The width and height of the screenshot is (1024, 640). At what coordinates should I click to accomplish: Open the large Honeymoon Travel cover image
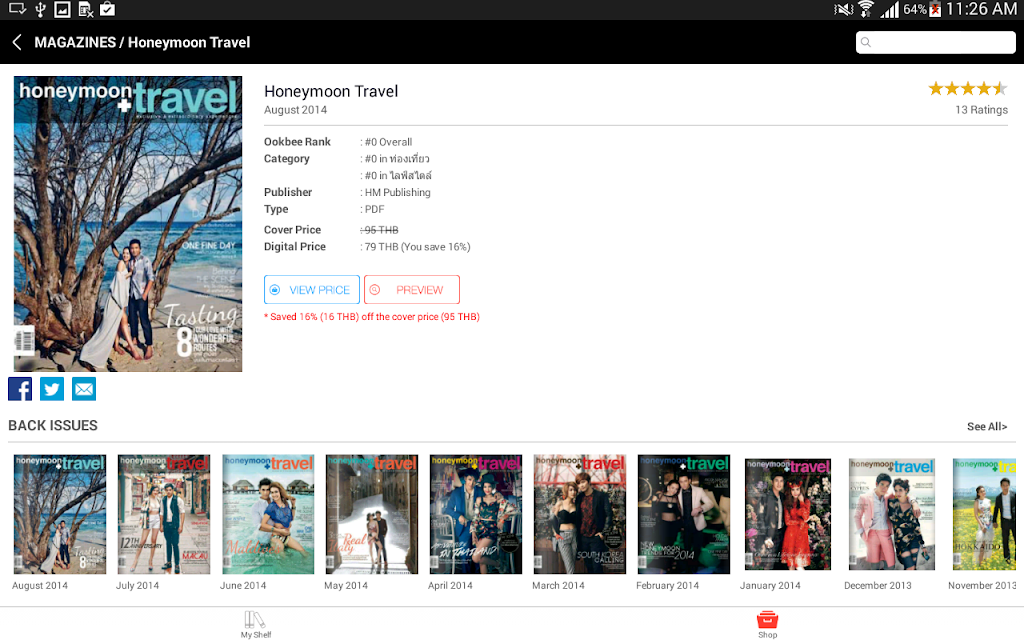pos(128,224)
